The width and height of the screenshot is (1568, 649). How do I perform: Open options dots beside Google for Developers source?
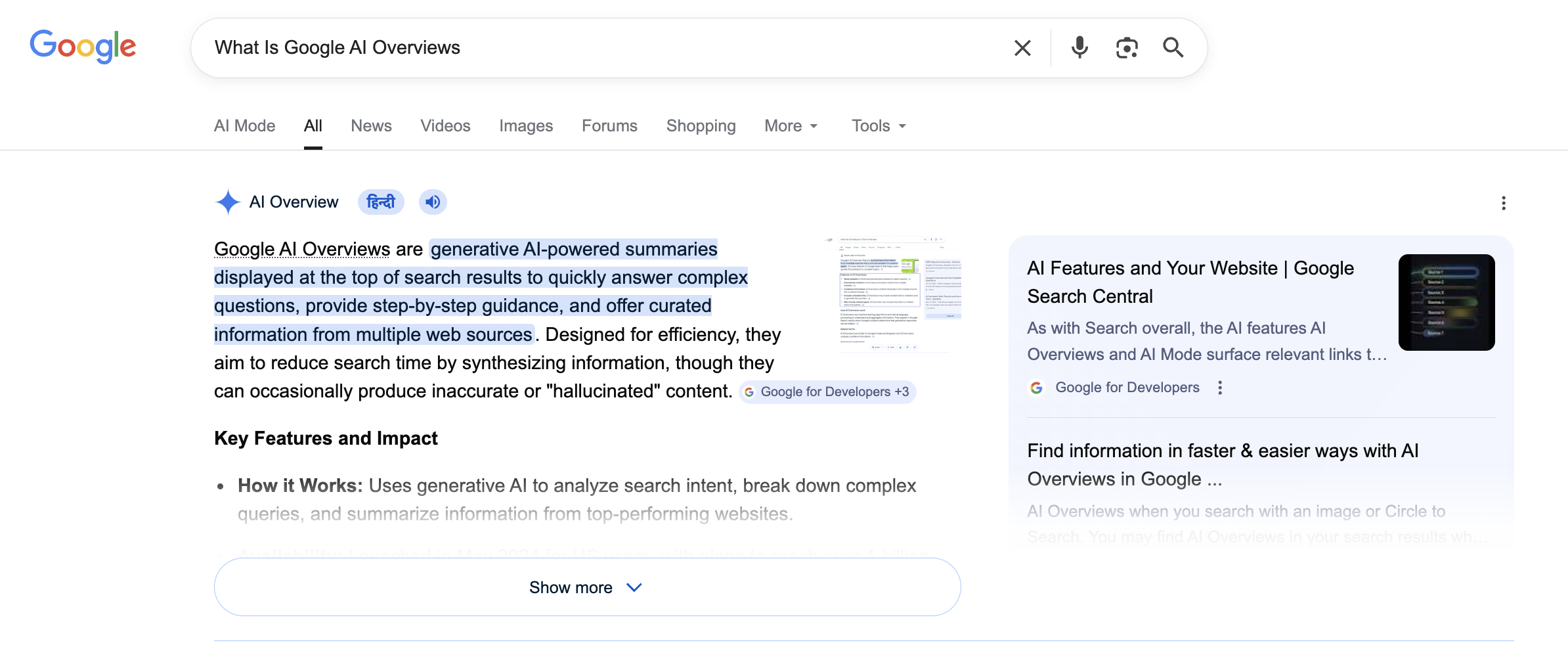coord(1220,388)
